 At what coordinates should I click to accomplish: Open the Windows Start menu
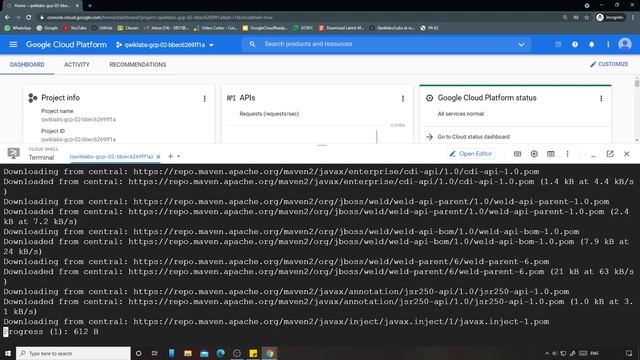8,353
